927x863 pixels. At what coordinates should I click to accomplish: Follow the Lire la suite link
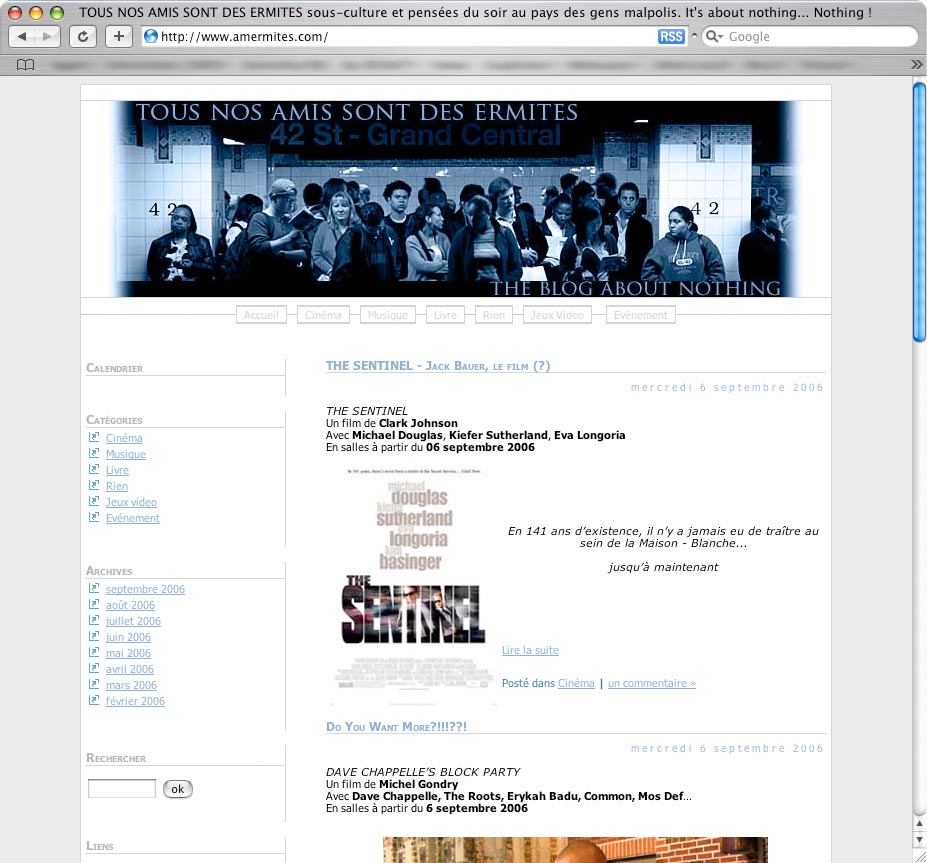tap(530, 650)
